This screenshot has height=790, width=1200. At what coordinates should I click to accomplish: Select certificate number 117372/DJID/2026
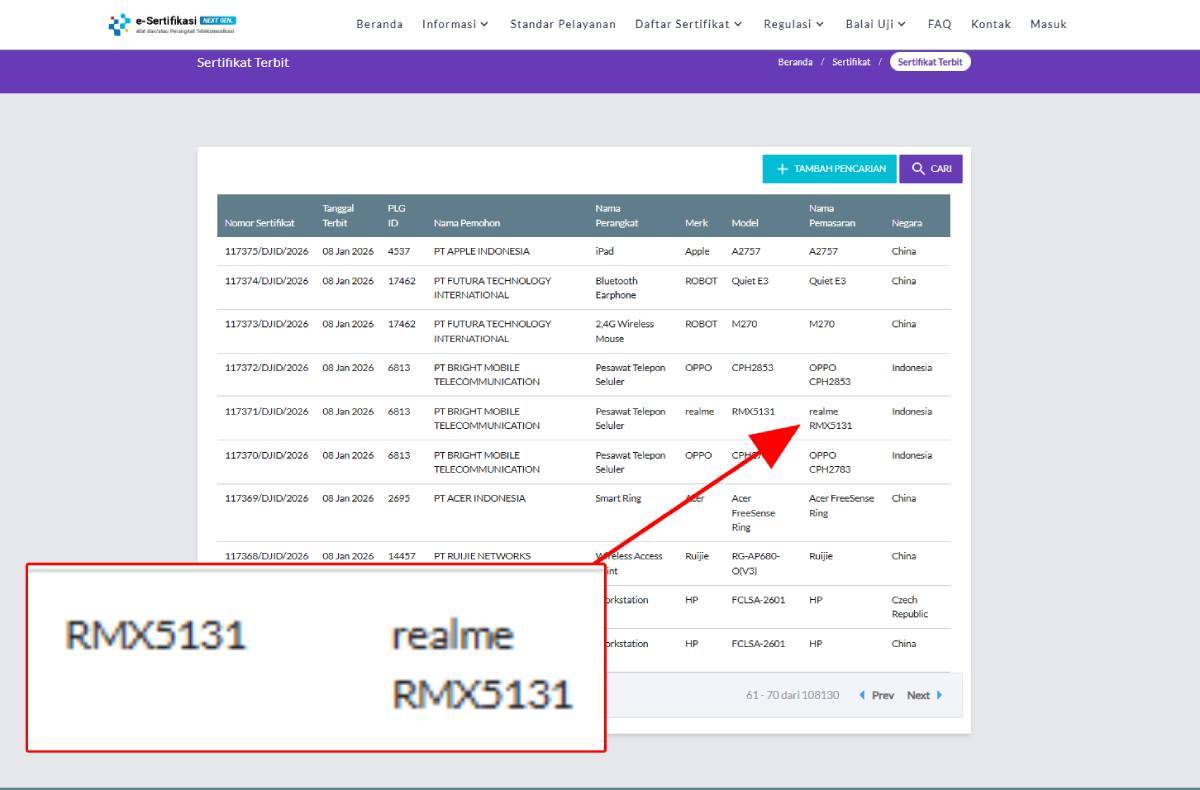(267, 367)
